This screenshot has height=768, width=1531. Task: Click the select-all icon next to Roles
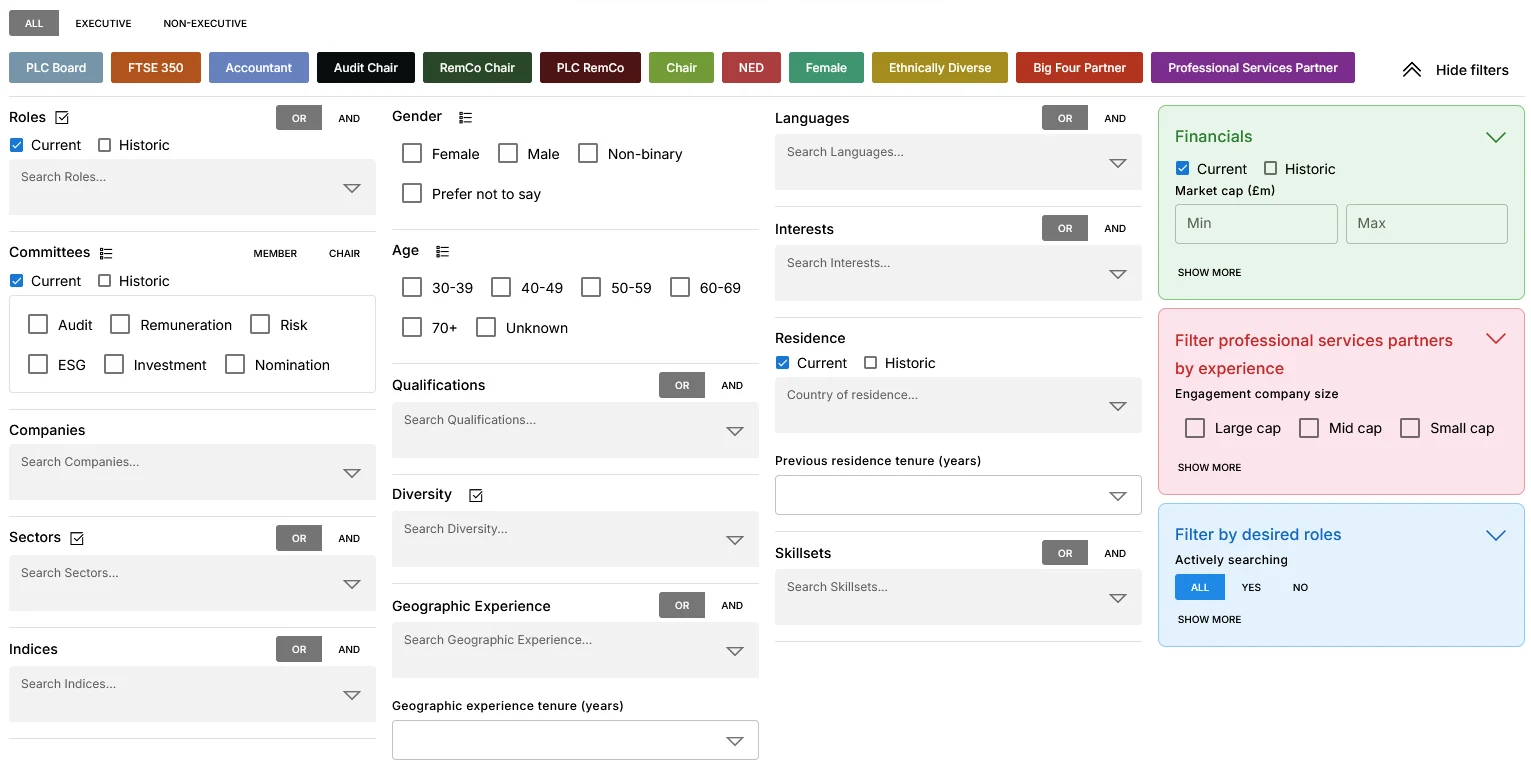[x=62, y=118]
